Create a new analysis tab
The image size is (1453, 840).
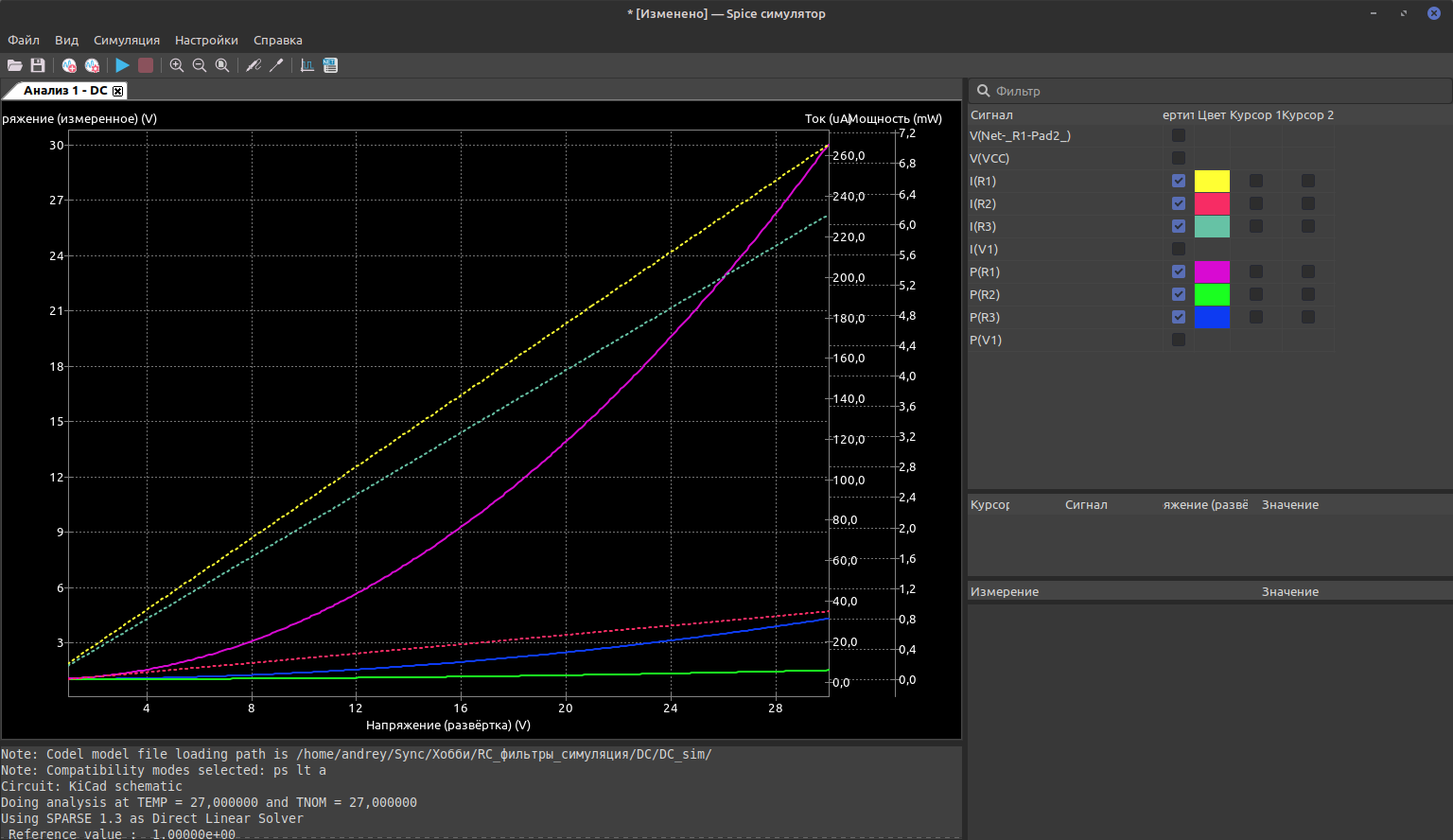coord(69,65)
